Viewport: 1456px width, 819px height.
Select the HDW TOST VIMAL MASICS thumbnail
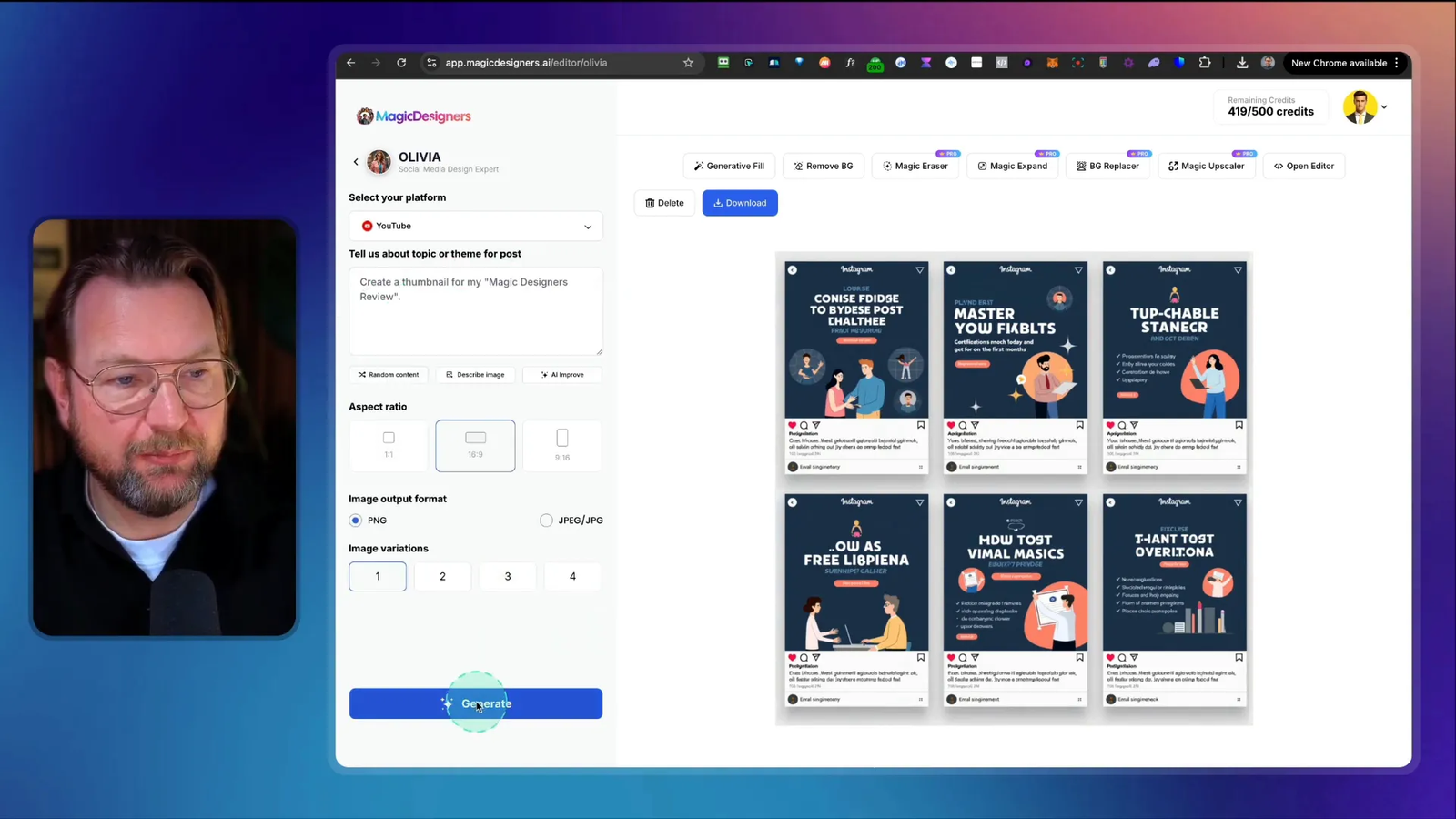point(1016,601)
